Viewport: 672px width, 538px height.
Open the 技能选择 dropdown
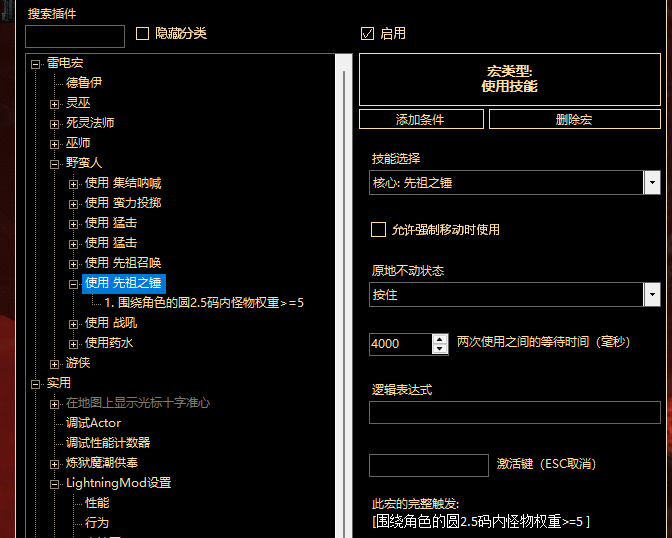pyautogui.click(x=652, y=183)
